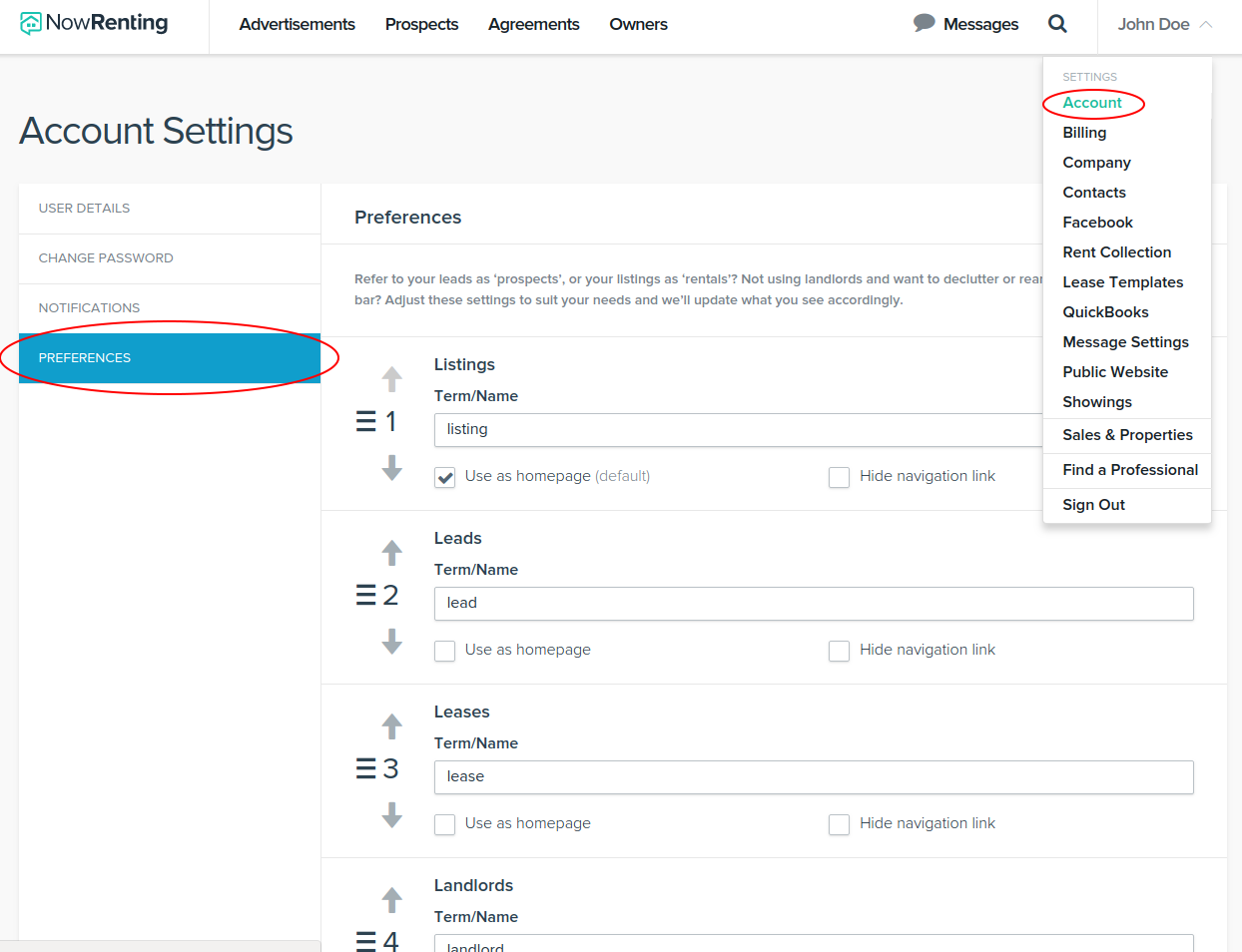Switch to the Change Password tab
Viewport: 1242px width, 952px height.
pos(170,258)
